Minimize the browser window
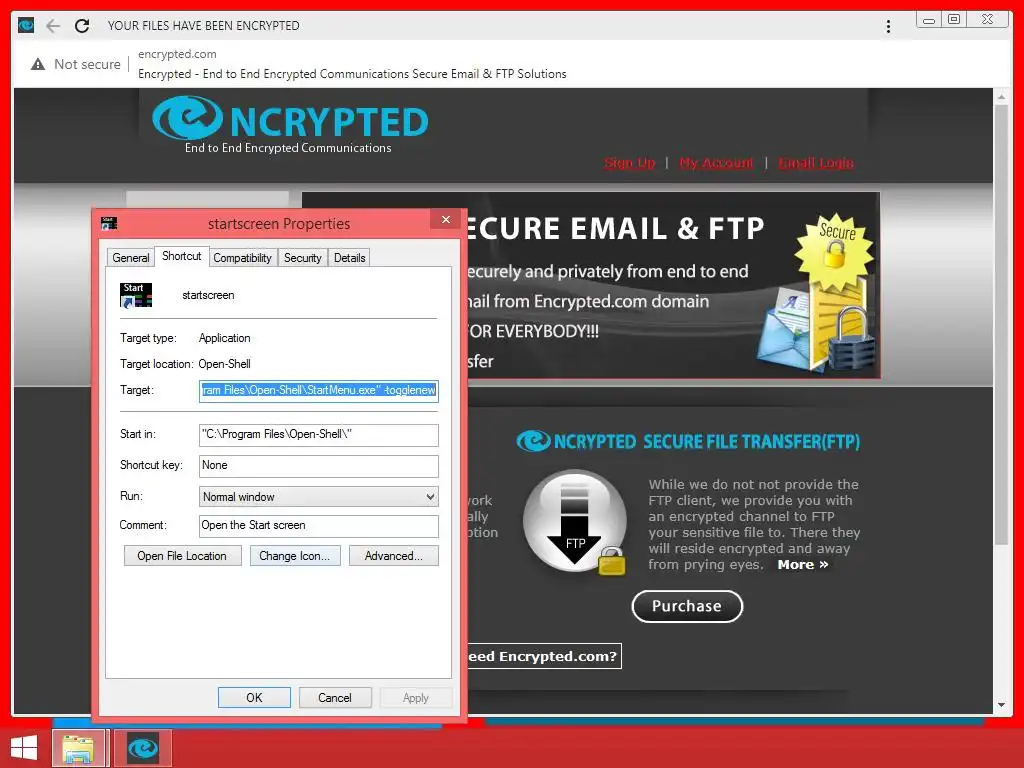Image resolution: width=1024 pixels, height=768 pixels. [929, 20]
